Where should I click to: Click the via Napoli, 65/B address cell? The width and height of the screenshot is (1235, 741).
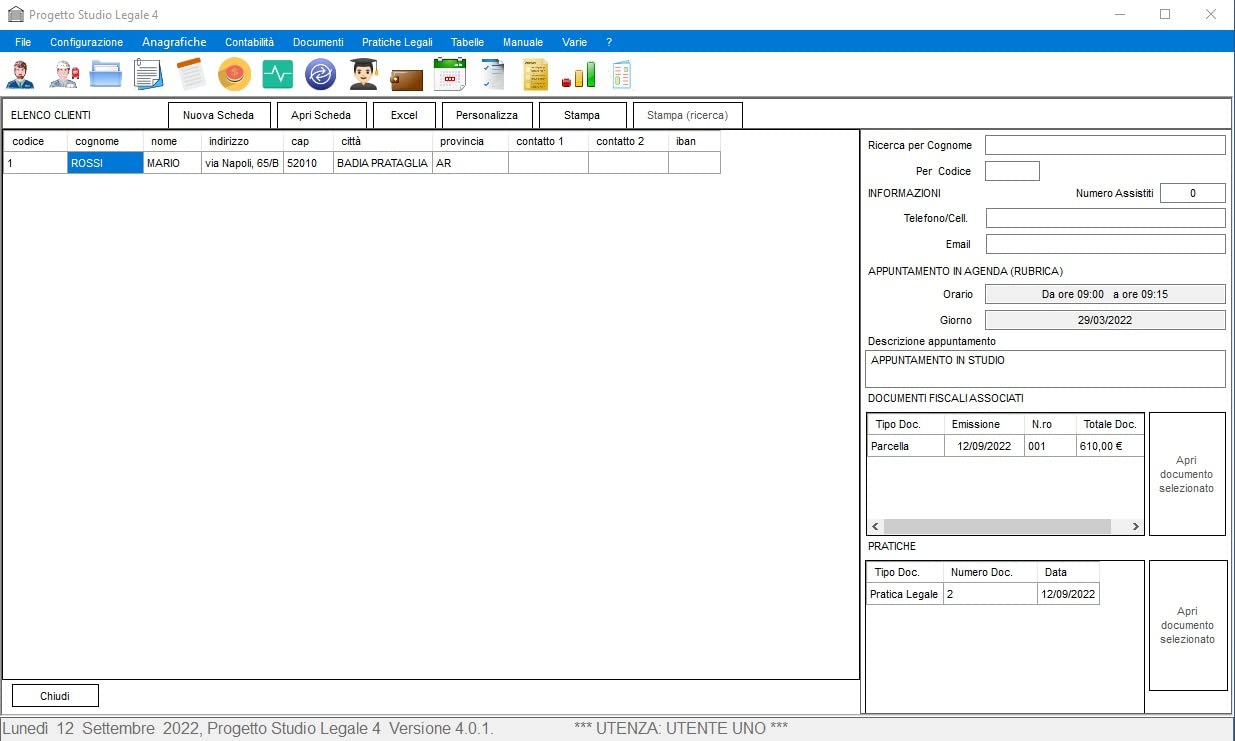click(243, 163)
